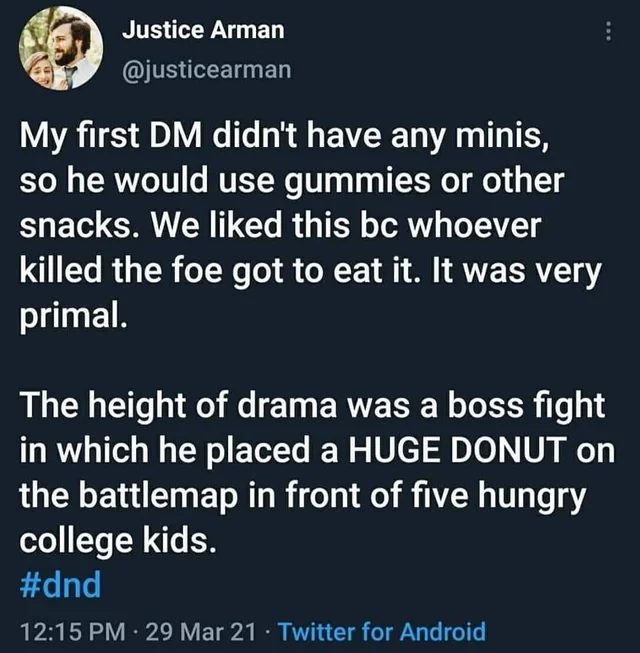Open the three-dot more options menu

pos(607,32)
